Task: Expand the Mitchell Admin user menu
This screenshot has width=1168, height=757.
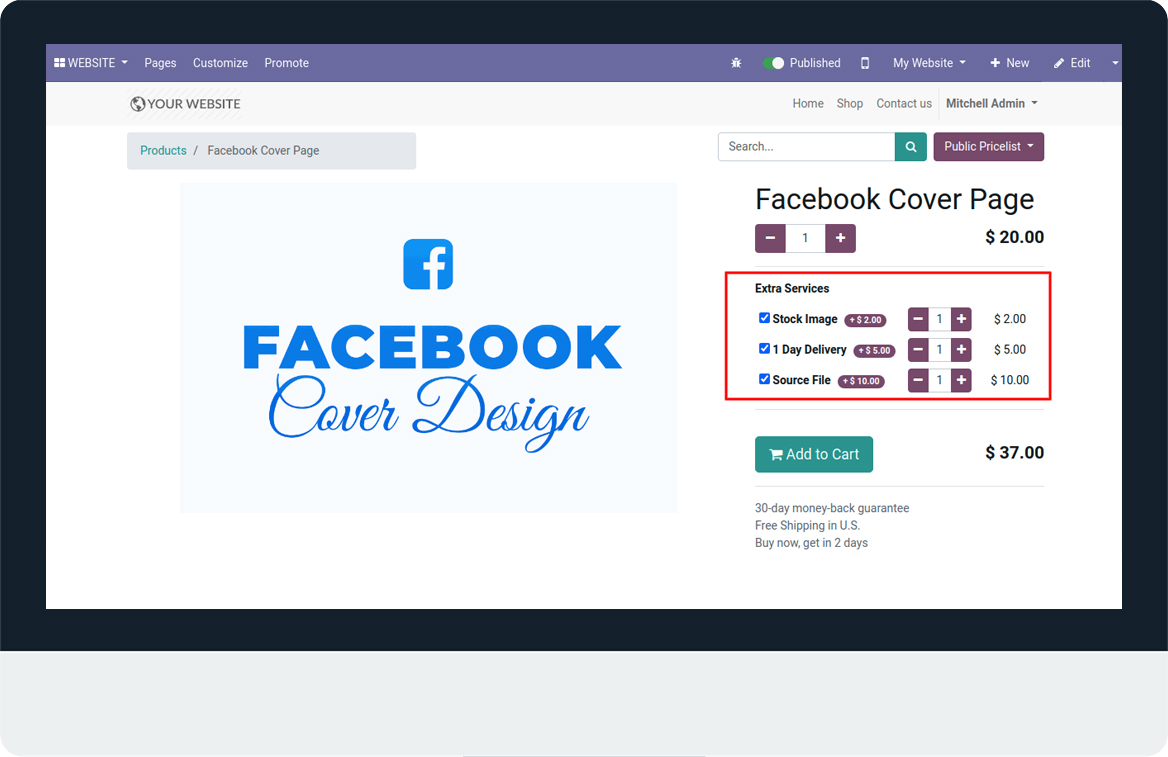Action: [x=991, y=104]
